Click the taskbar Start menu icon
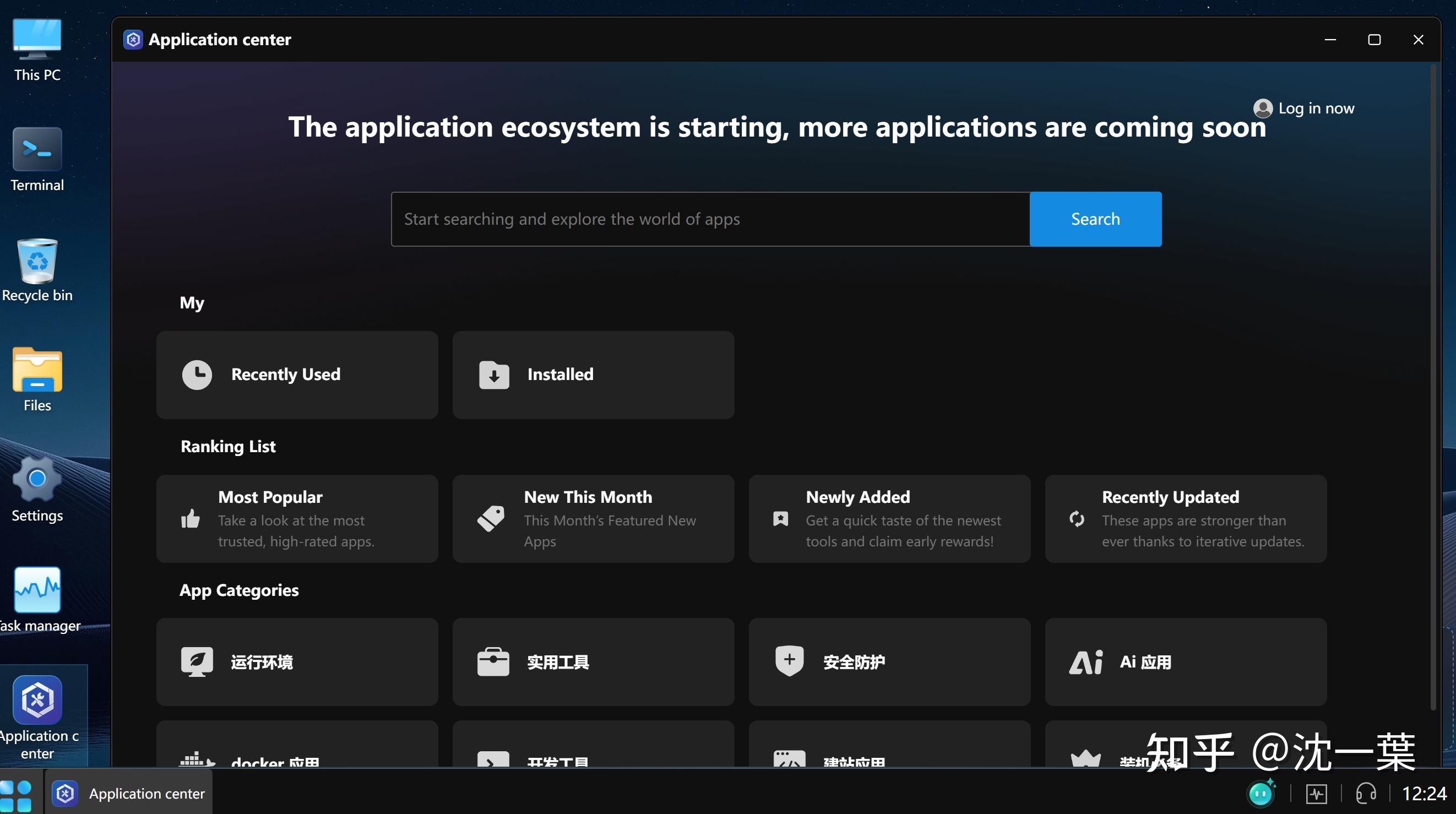 tap(17, 794)
